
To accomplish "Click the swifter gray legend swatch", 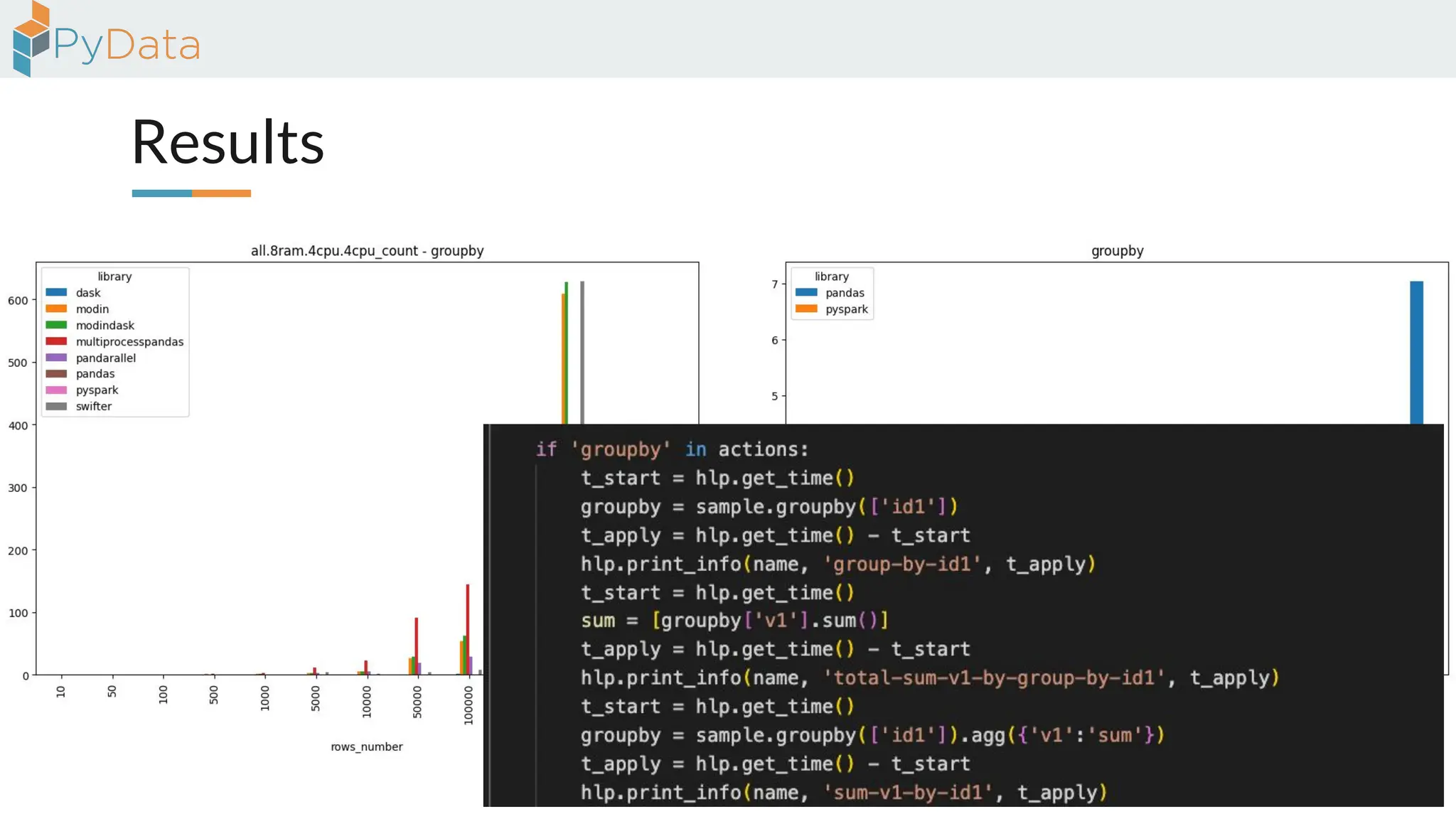I will click(x=56, y=407).
